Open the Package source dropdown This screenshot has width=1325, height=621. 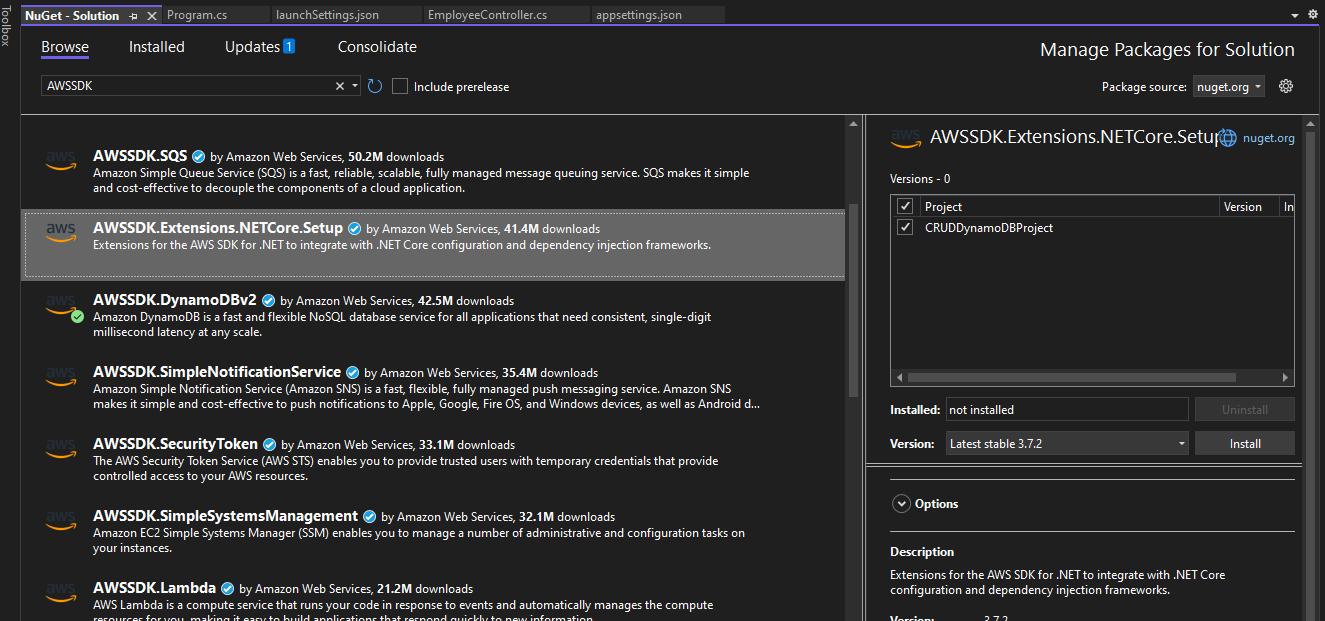(x=1229, y=87)
